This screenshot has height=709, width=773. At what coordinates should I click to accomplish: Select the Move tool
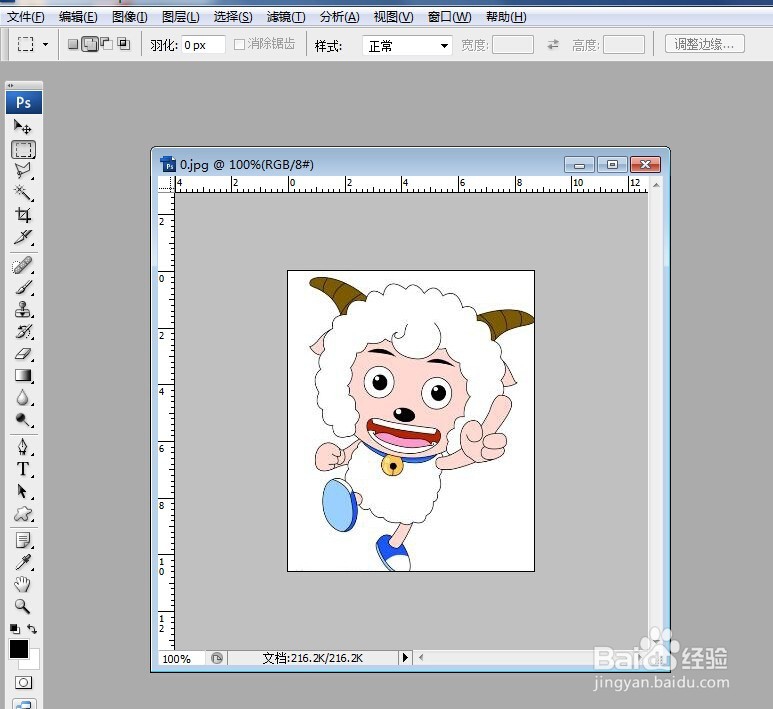click(23, 127)
